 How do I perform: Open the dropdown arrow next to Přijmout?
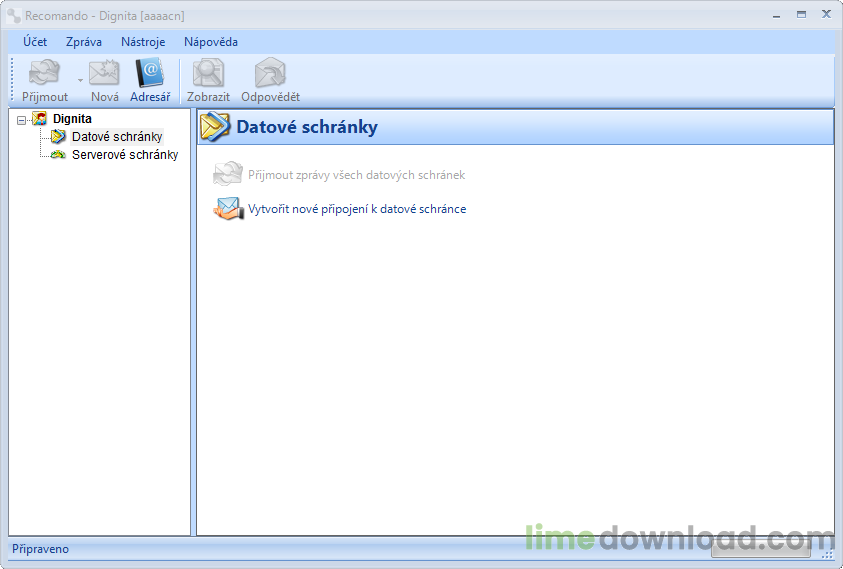tap(80, 81)
